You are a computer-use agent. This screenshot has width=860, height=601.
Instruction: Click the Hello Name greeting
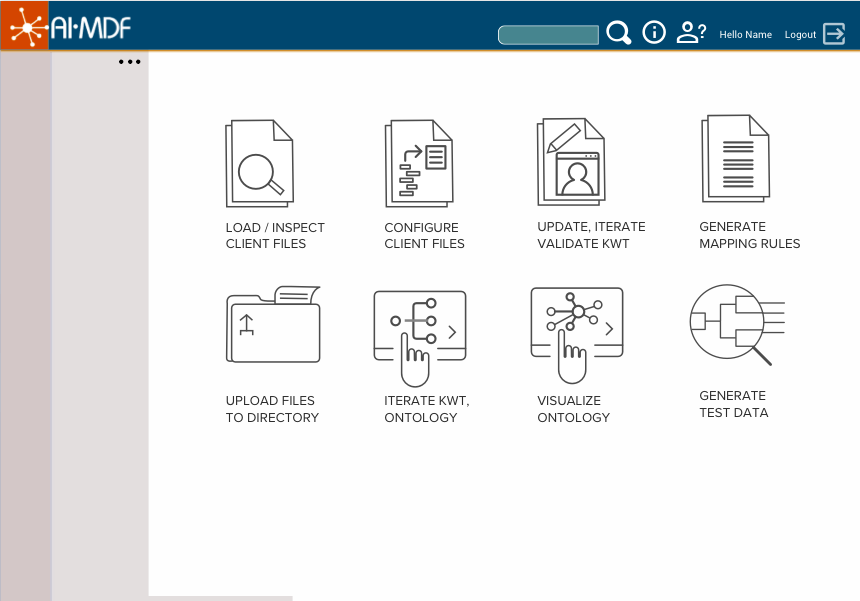(745, 35)
